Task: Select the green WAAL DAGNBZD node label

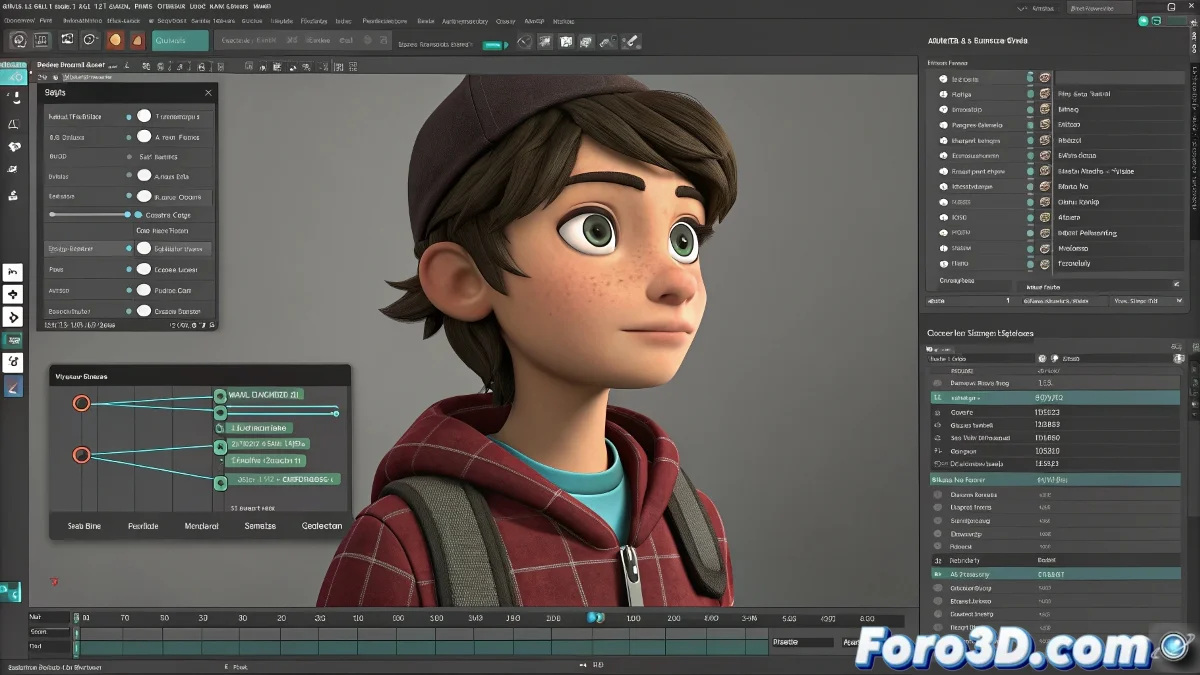Action: click(x=265, y=395)
